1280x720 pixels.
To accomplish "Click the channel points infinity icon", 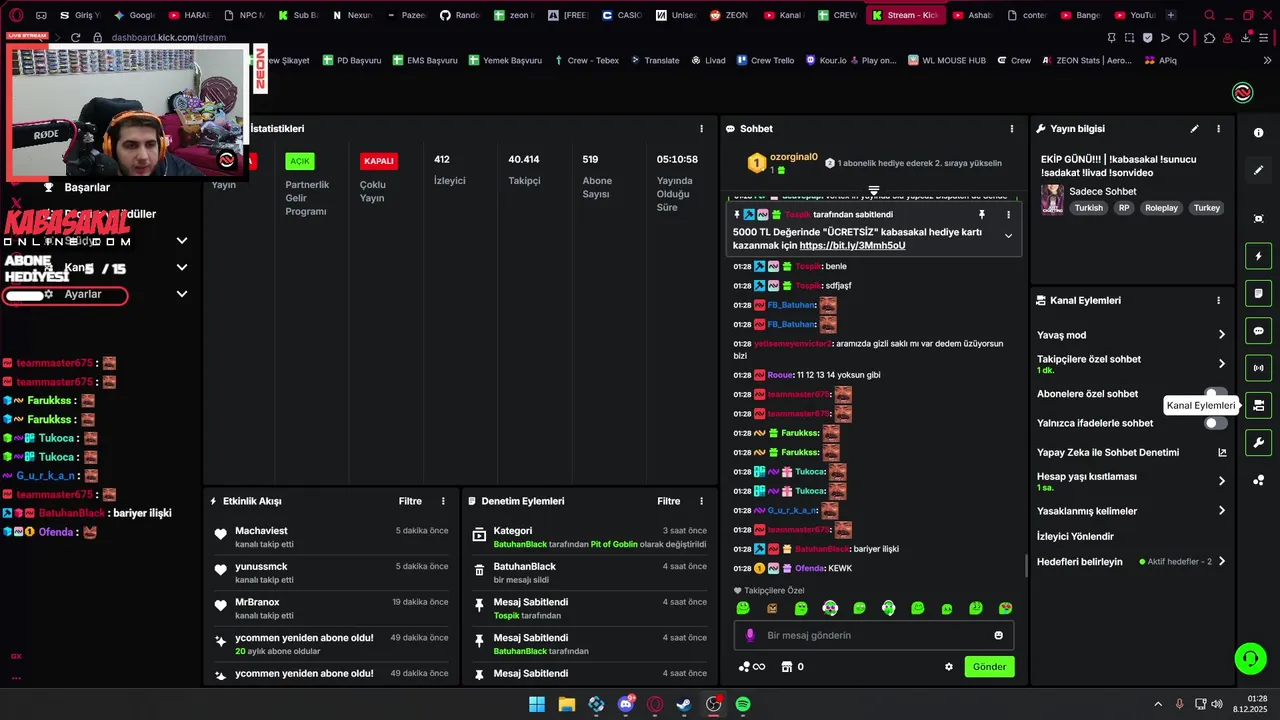I will click(751, 667).
